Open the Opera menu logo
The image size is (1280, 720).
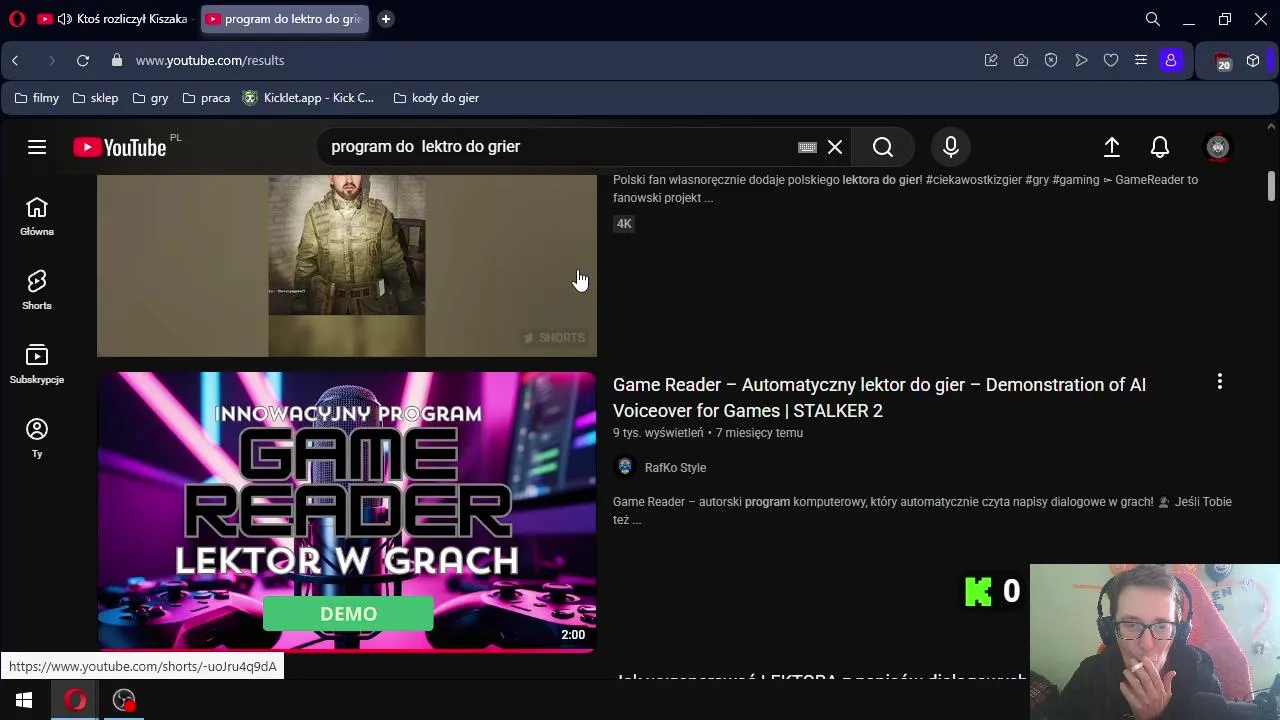[x=16, y=19]
